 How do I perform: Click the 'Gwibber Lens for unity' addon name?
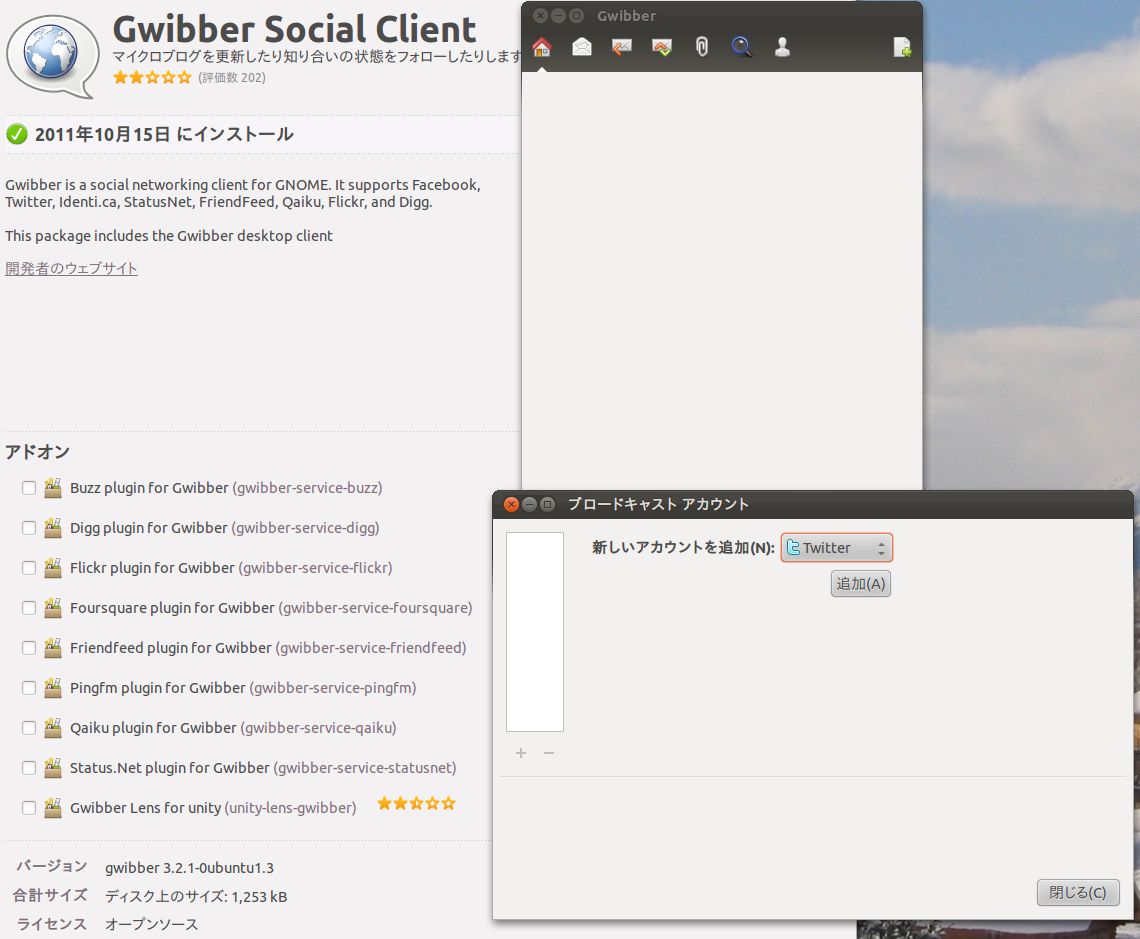click(x=145, y=807)
